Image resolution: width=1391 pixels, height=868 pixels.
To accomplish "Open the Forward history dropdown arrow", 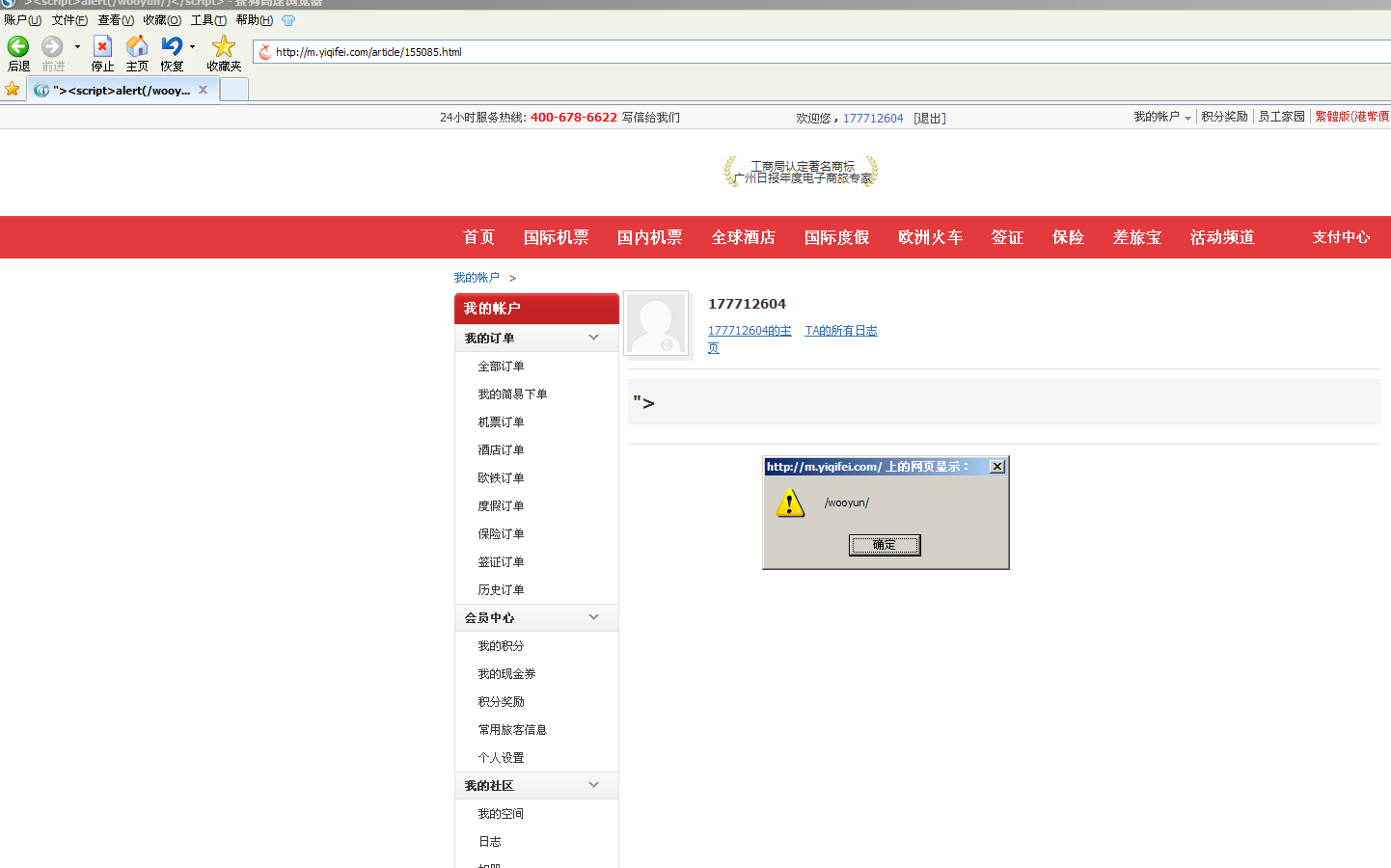I will (77, 46).
